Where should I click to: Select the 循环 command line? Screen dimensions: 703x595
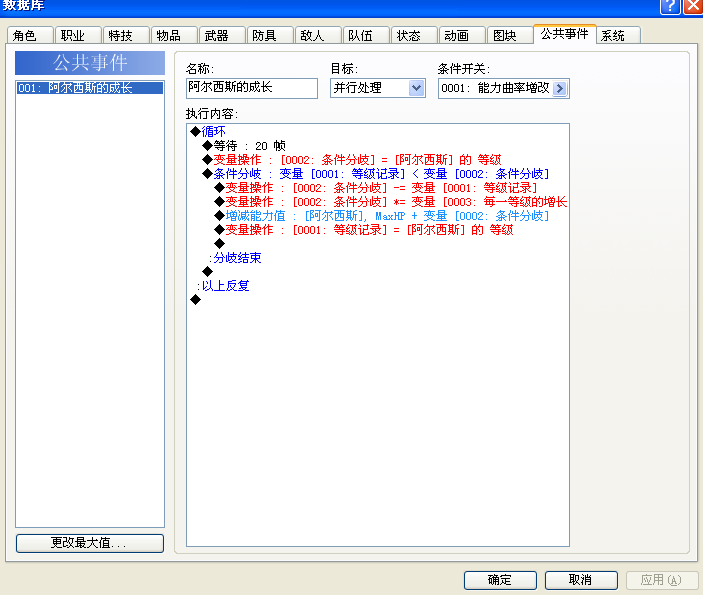208,131
